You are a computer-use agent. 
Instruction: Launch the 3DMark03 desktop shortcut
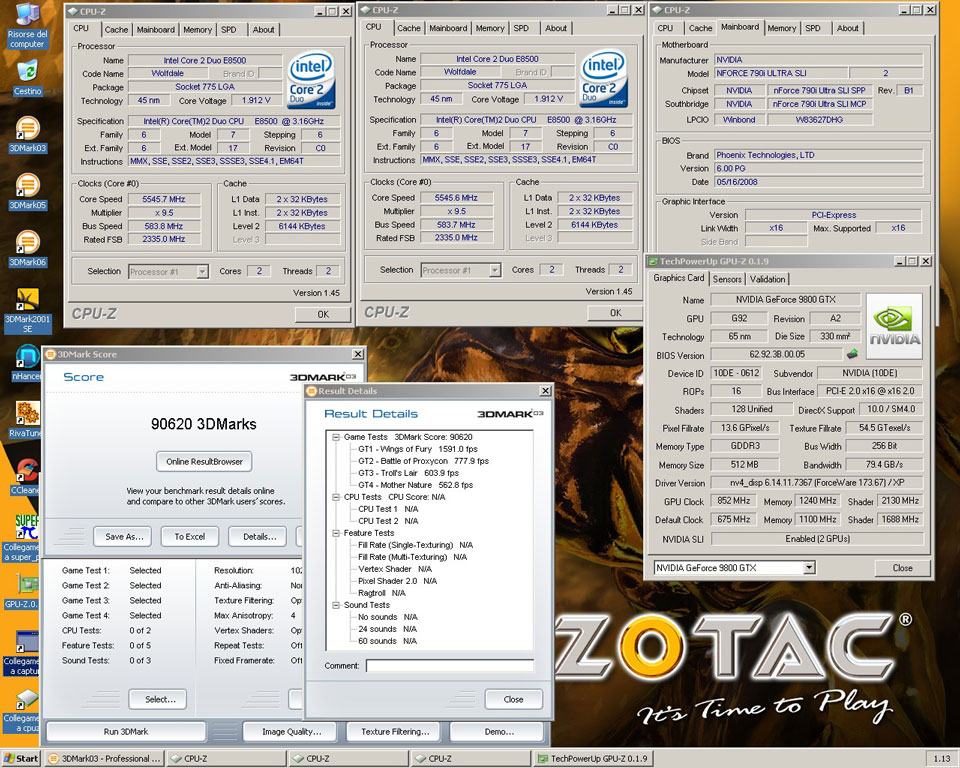[28, 134]
